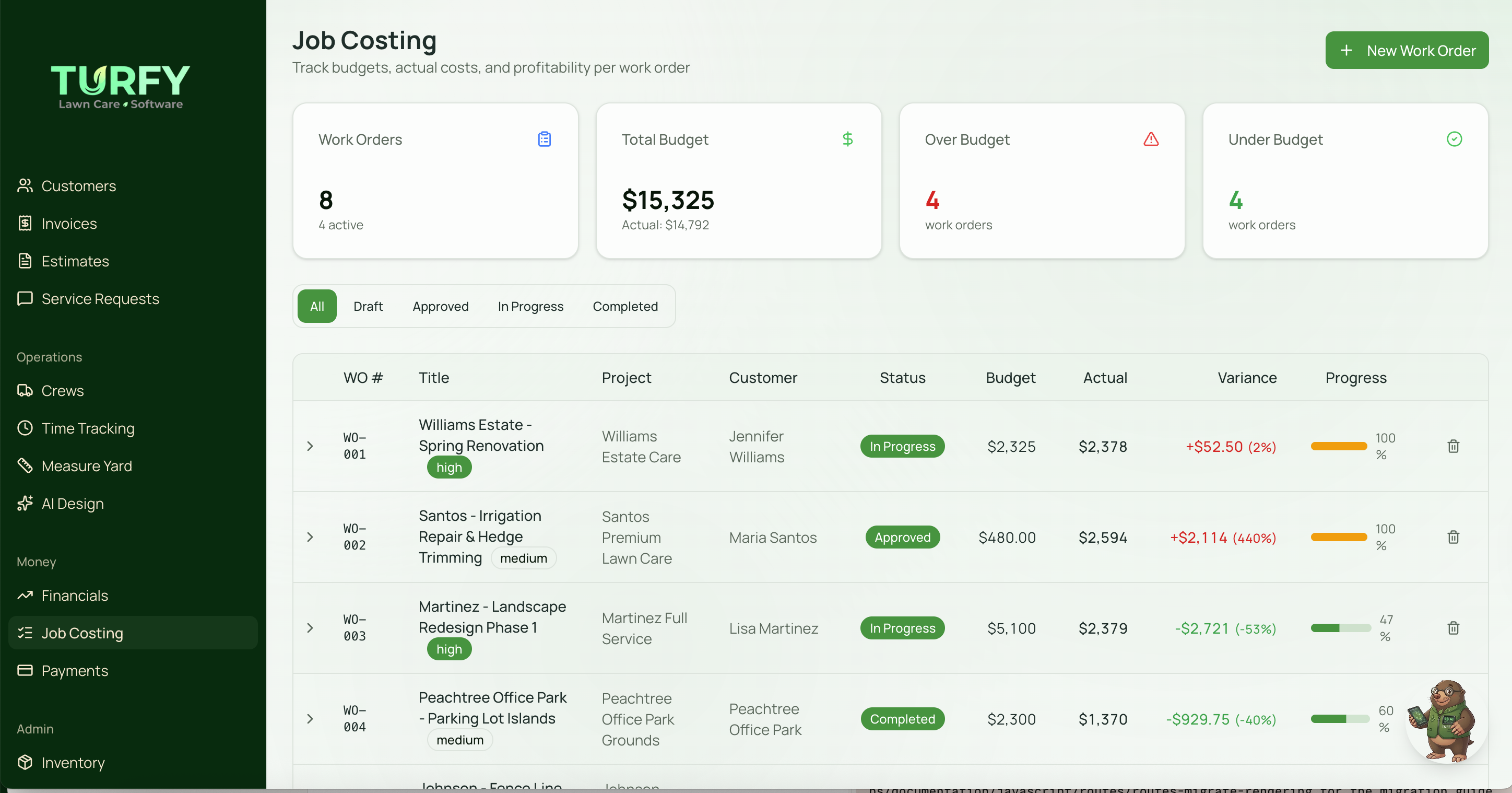Click the Crews truck icon
1512x793 pixels.
click(25, 391)
